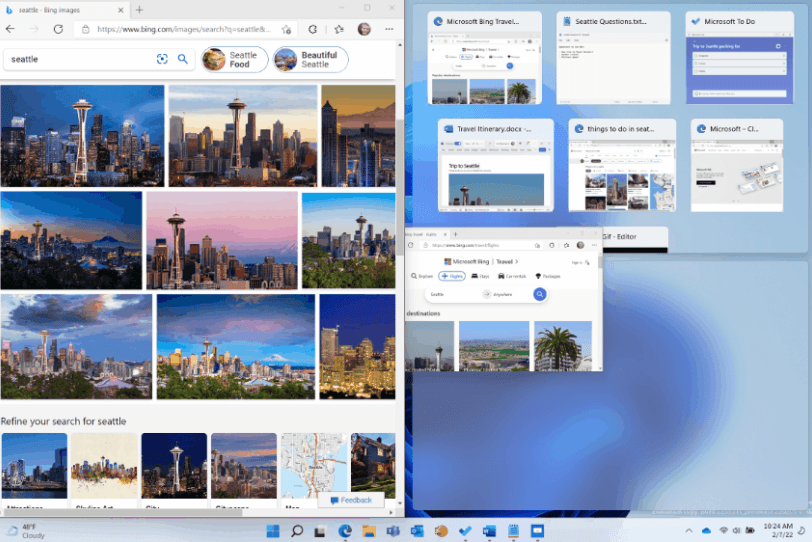Select the Microsoft To Do window thumbnail
The image size is (812, 542).
(x=740, y=58)
